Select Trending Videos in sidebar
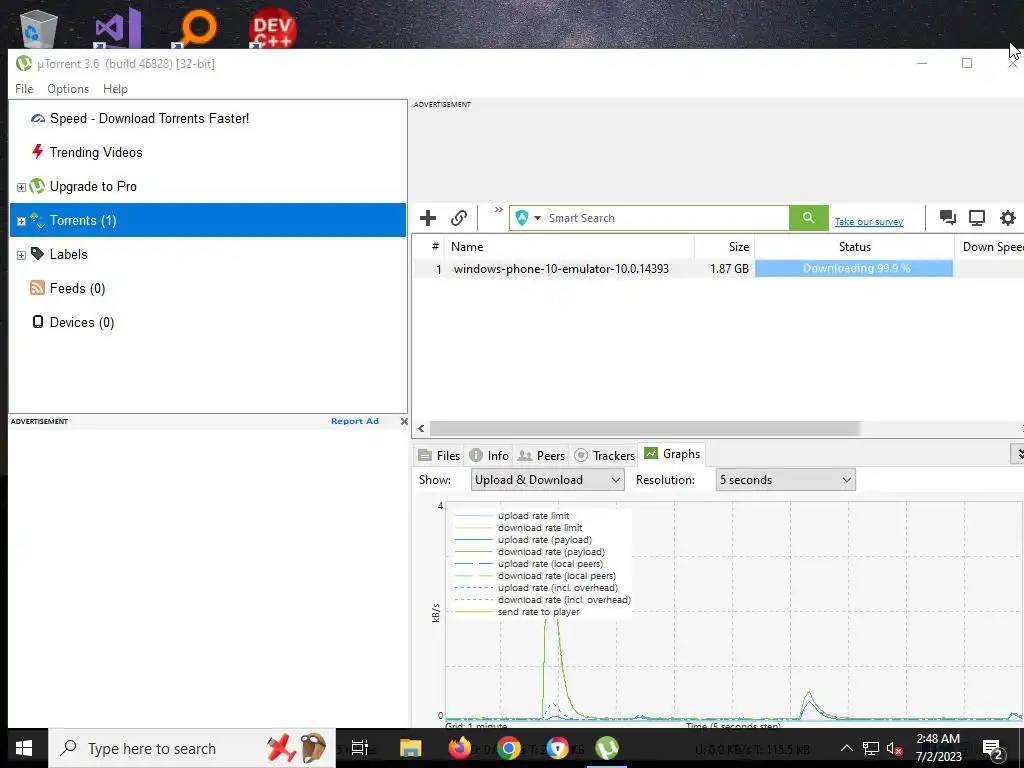The width and height of the screenshot is (1024, 768). coord(96,152)
